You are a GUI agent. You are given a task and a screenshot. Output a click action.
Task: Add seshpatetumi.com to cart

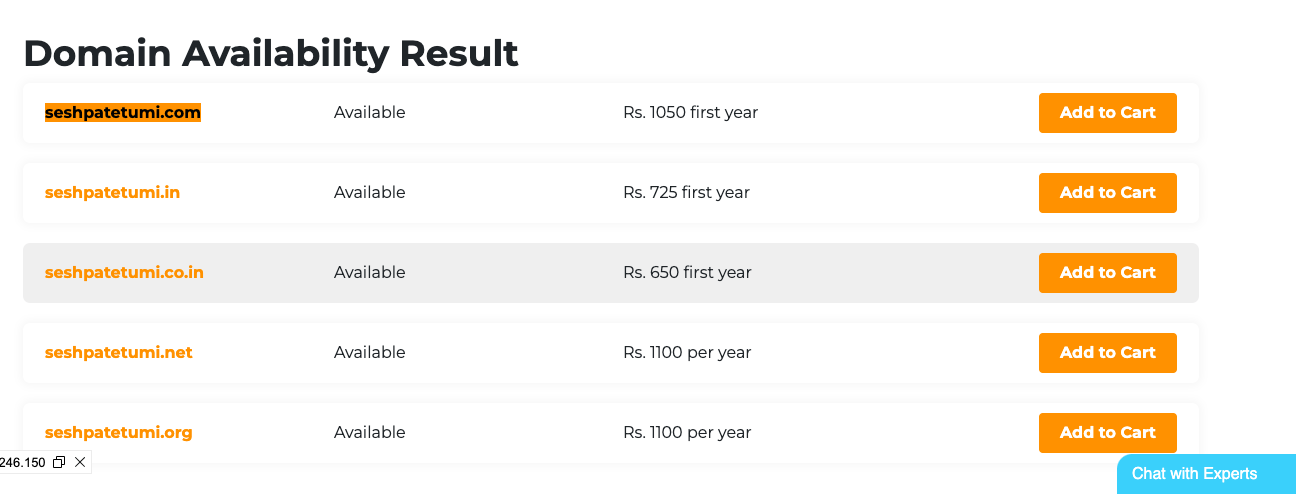pyautogui.click(x=1107, y=113)
